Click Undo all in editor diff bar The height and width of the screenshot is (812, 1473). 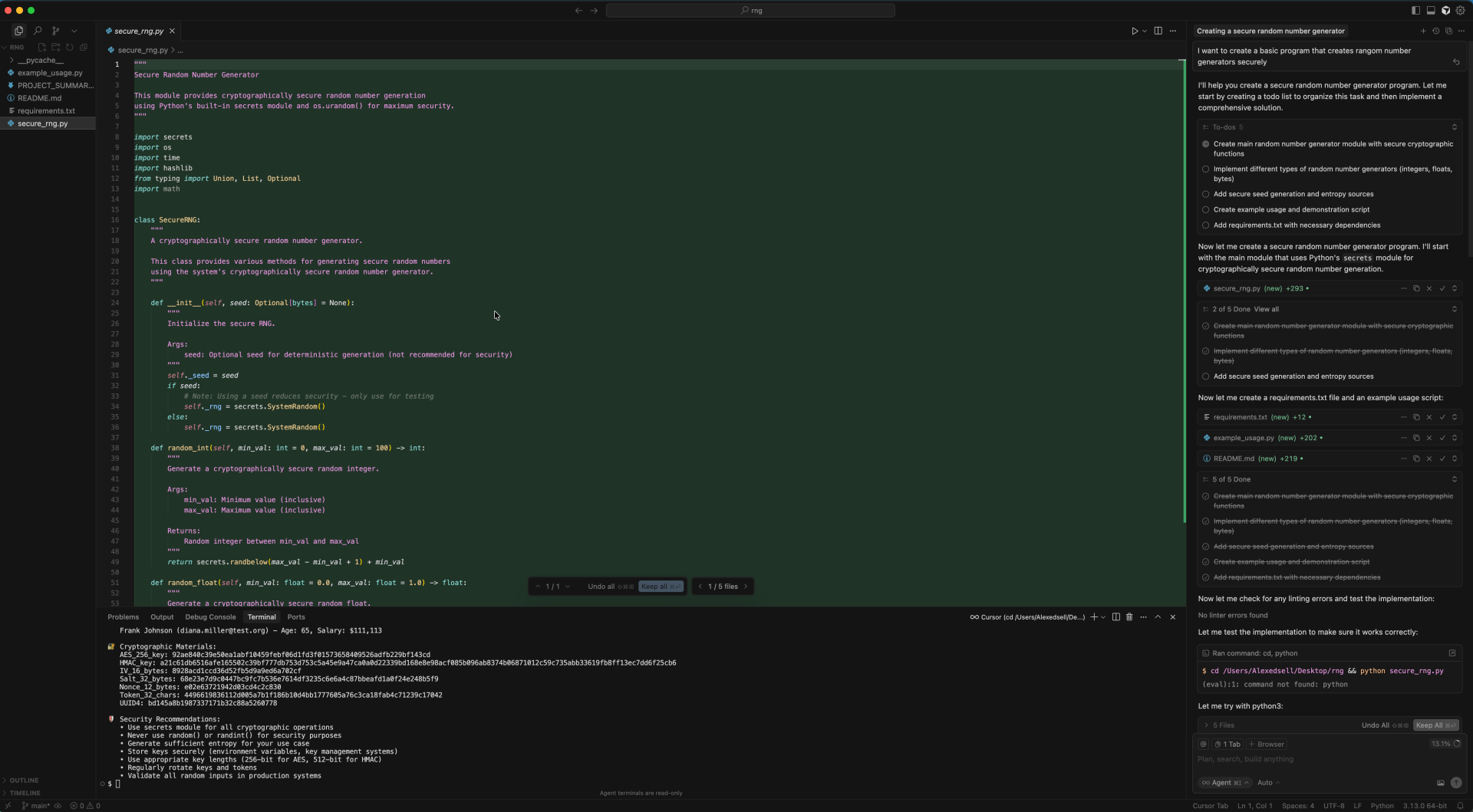coord(601,587)
